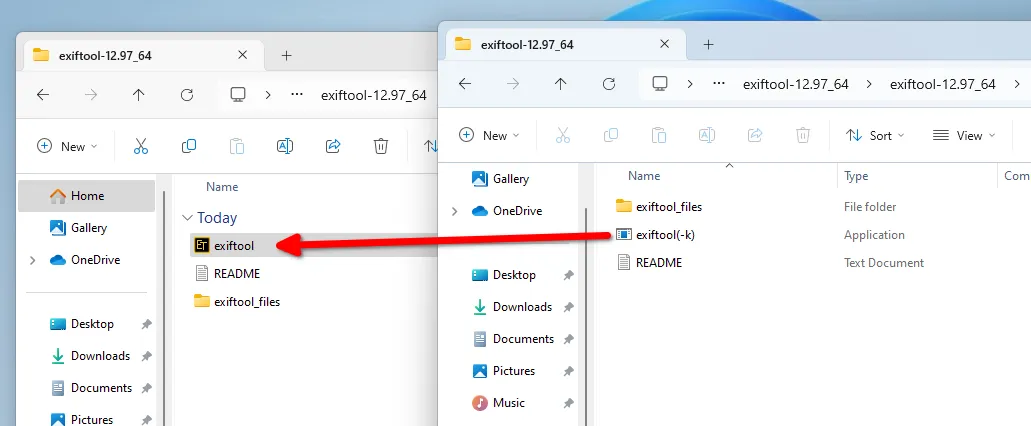Click Name column header in left window
Viewport: 1031px width, 426px height.
222,187
